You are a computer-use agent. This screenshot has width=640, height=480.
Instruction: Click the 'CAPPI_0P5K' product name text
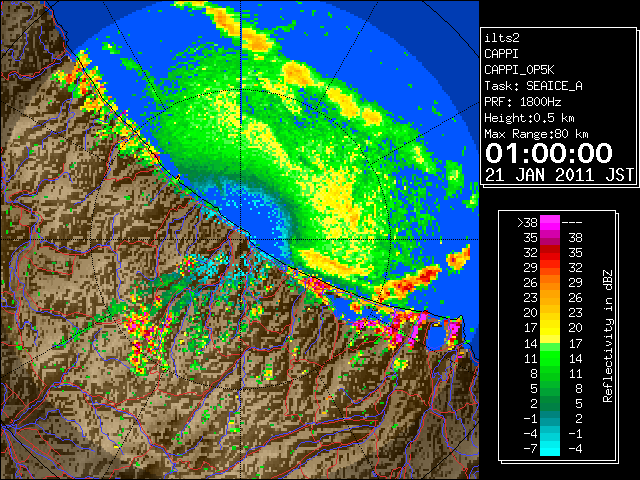click(x=519, y=70)
